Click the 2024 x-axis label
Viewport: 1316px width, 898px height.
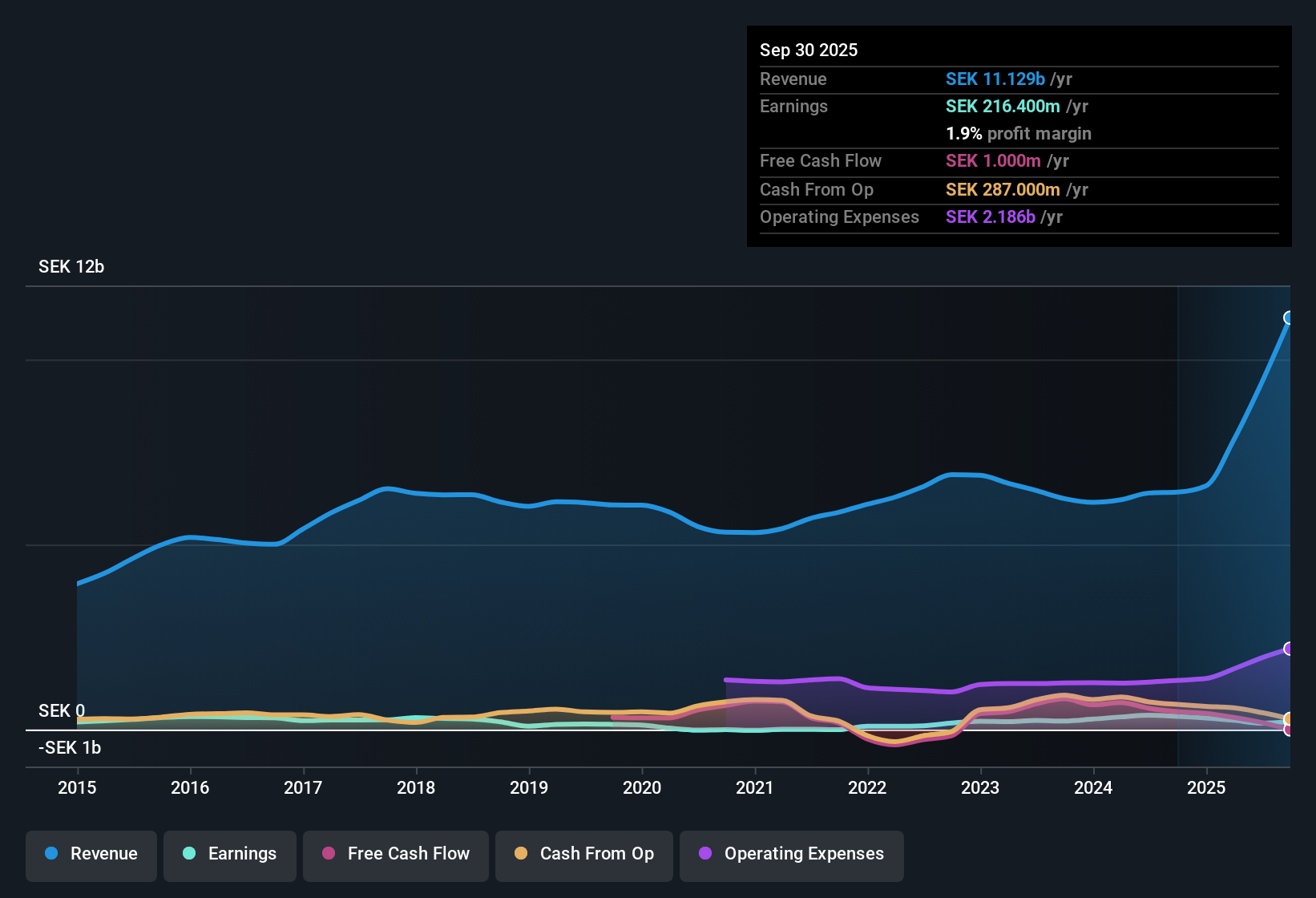pos(1093,788)
